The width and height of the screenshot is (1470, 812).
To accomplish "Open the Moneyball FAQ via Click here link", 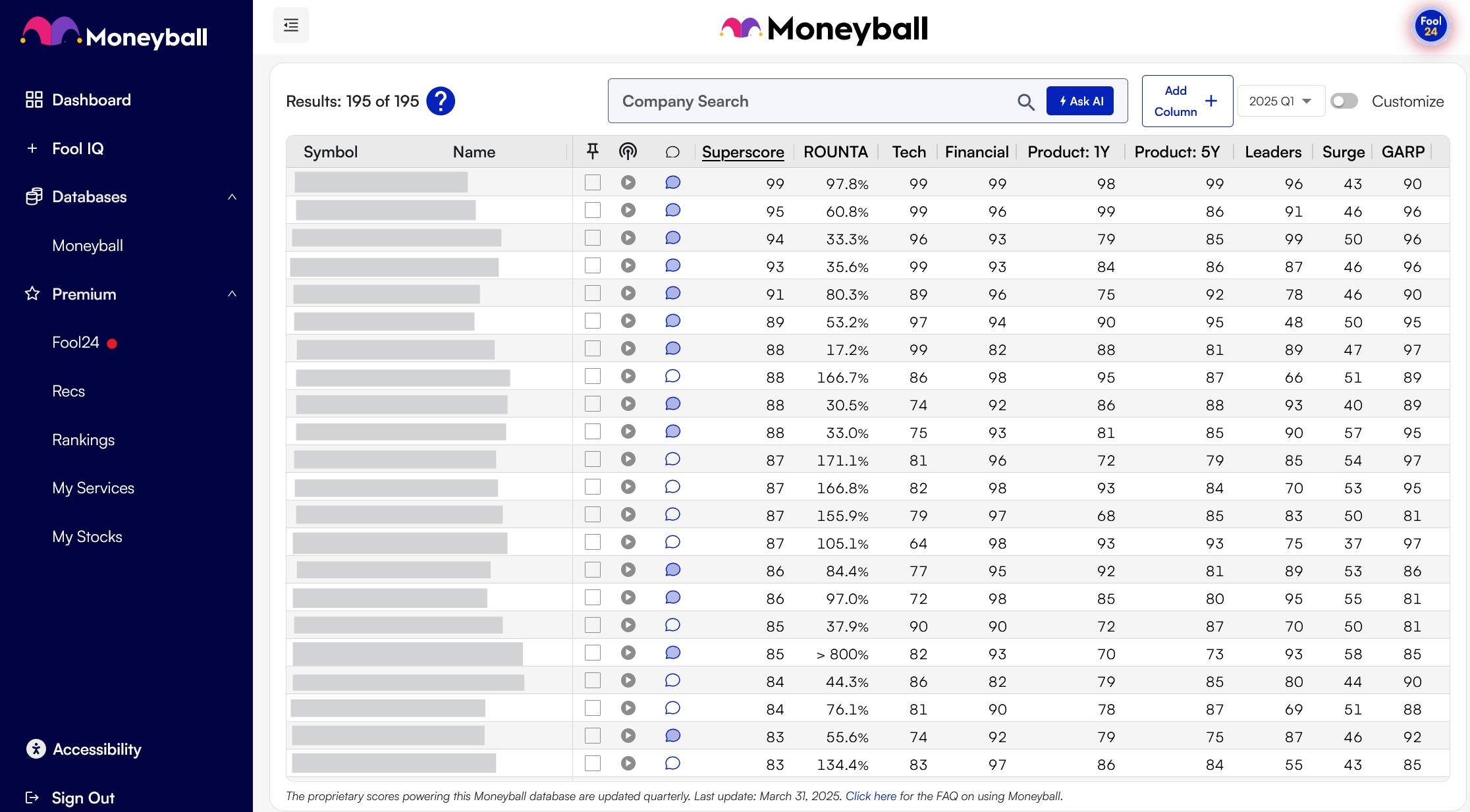I will [x=871, y=796].
